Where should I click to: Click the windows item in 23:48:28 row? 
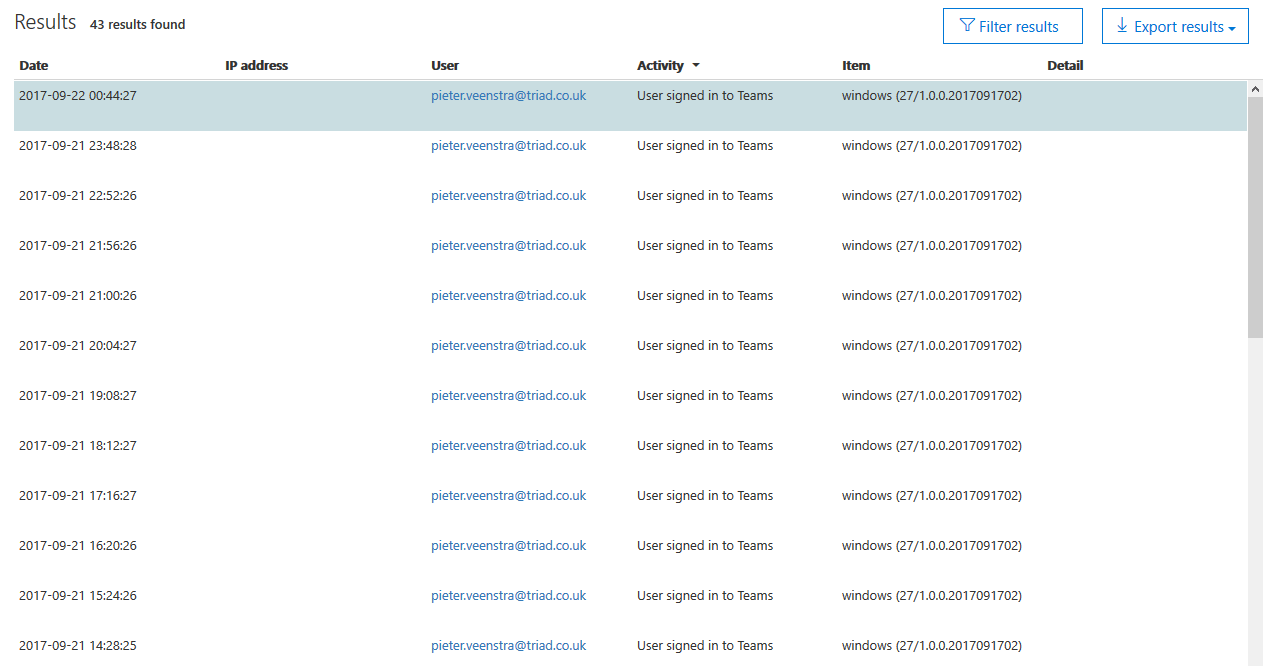[x=932, y=146]
